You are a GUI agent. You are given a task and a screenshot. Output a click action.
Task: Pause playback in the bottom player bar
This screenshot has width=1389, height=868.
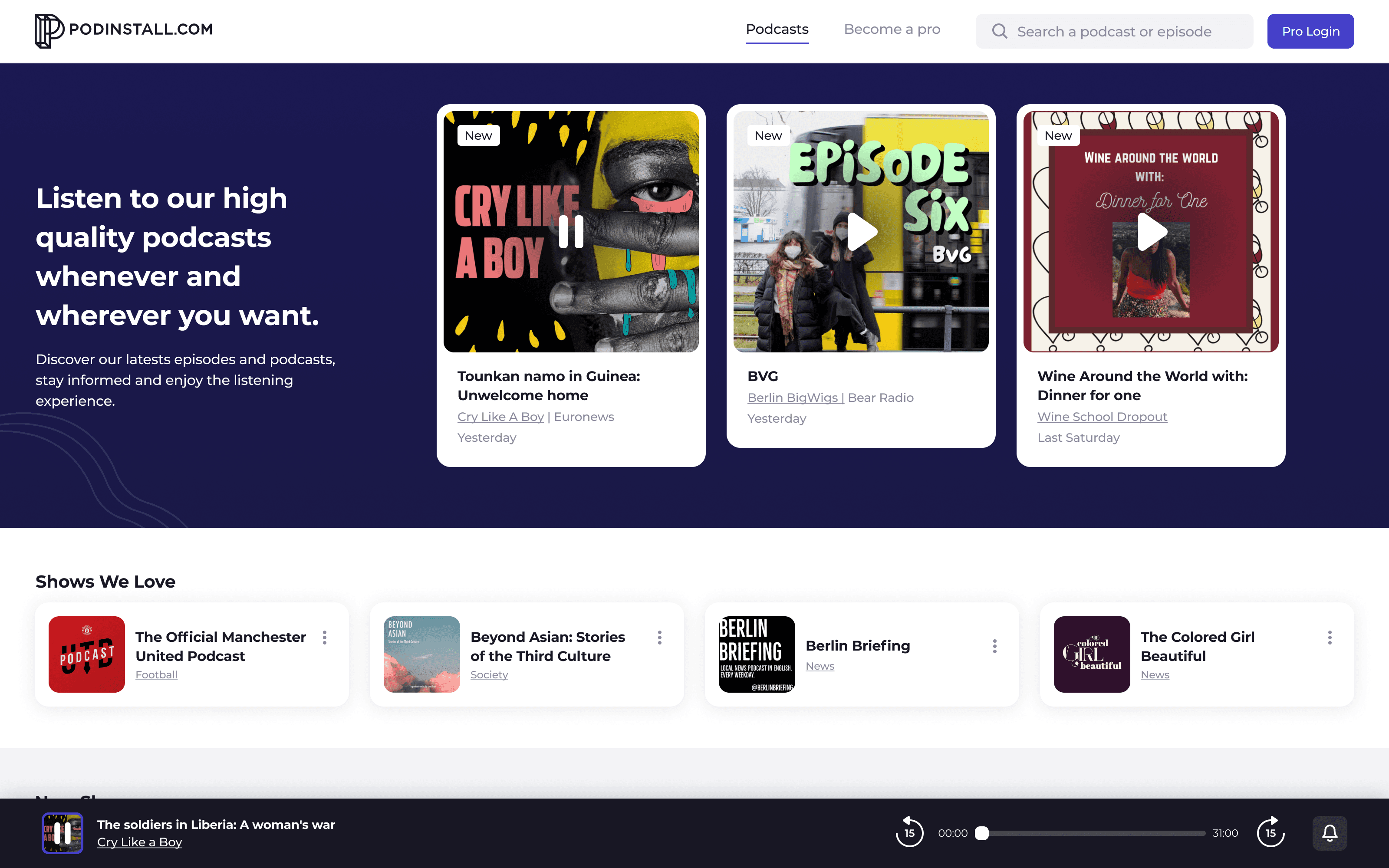click(63, 833)
